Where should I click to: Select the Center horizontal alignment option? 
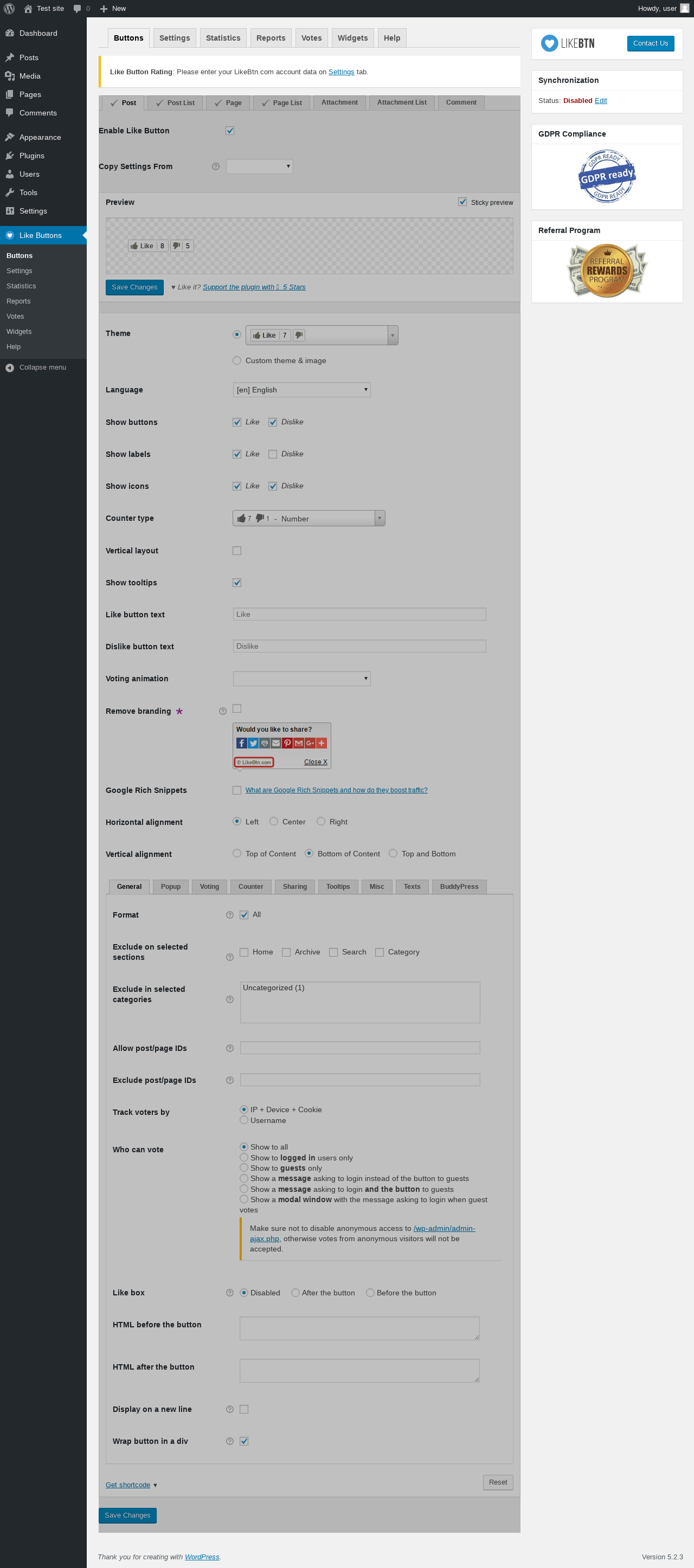274,822
